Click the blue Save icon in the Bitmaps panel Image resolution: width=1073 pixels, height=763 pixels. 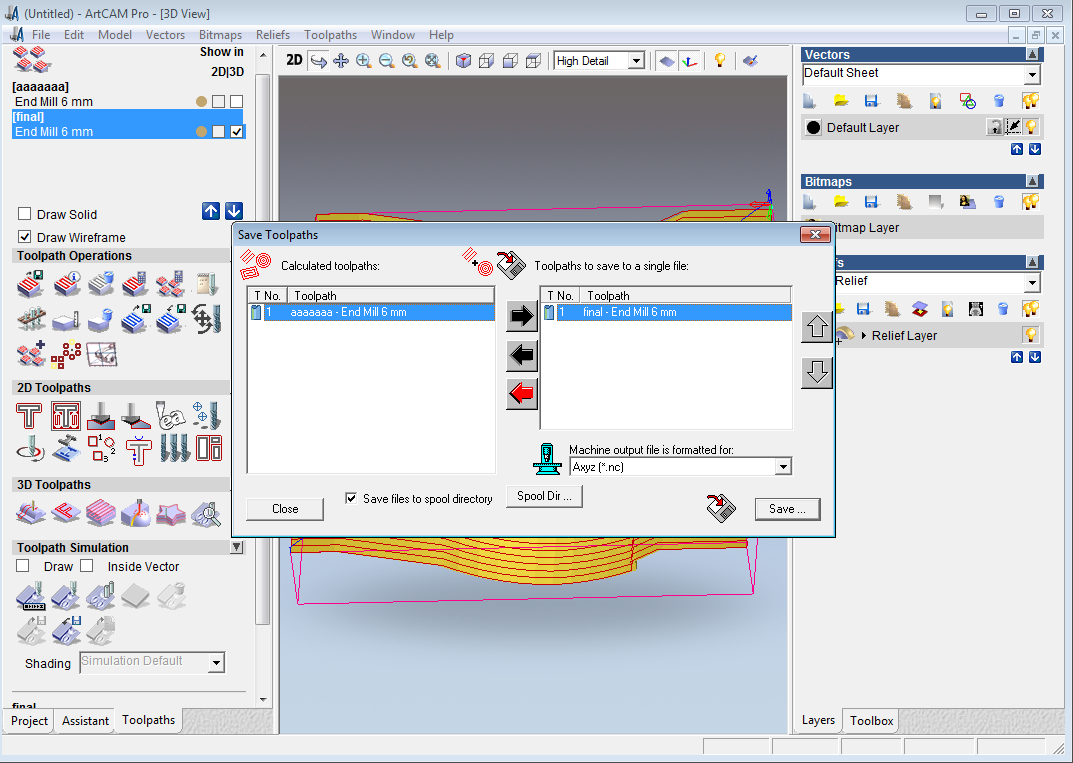click(x=871, y=201)
